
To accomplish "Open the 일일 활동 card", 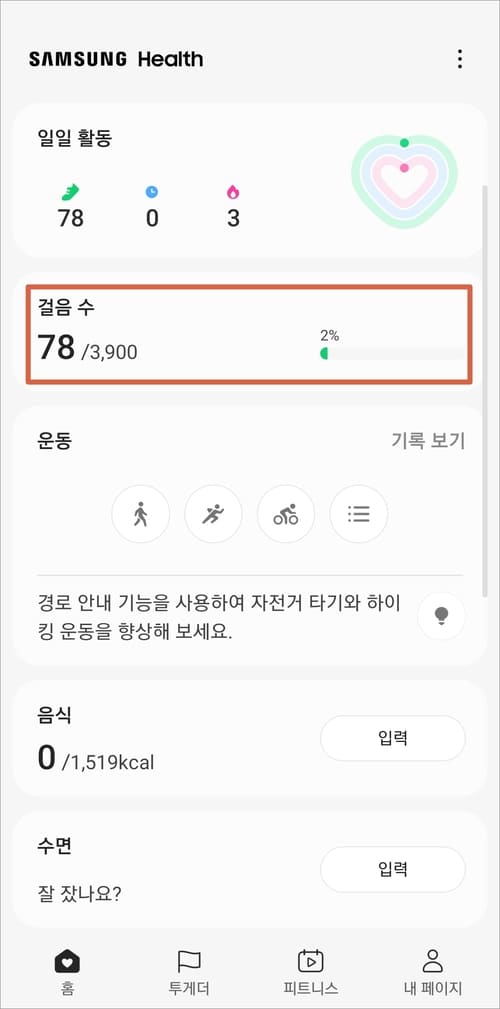I will coord(249,180).
